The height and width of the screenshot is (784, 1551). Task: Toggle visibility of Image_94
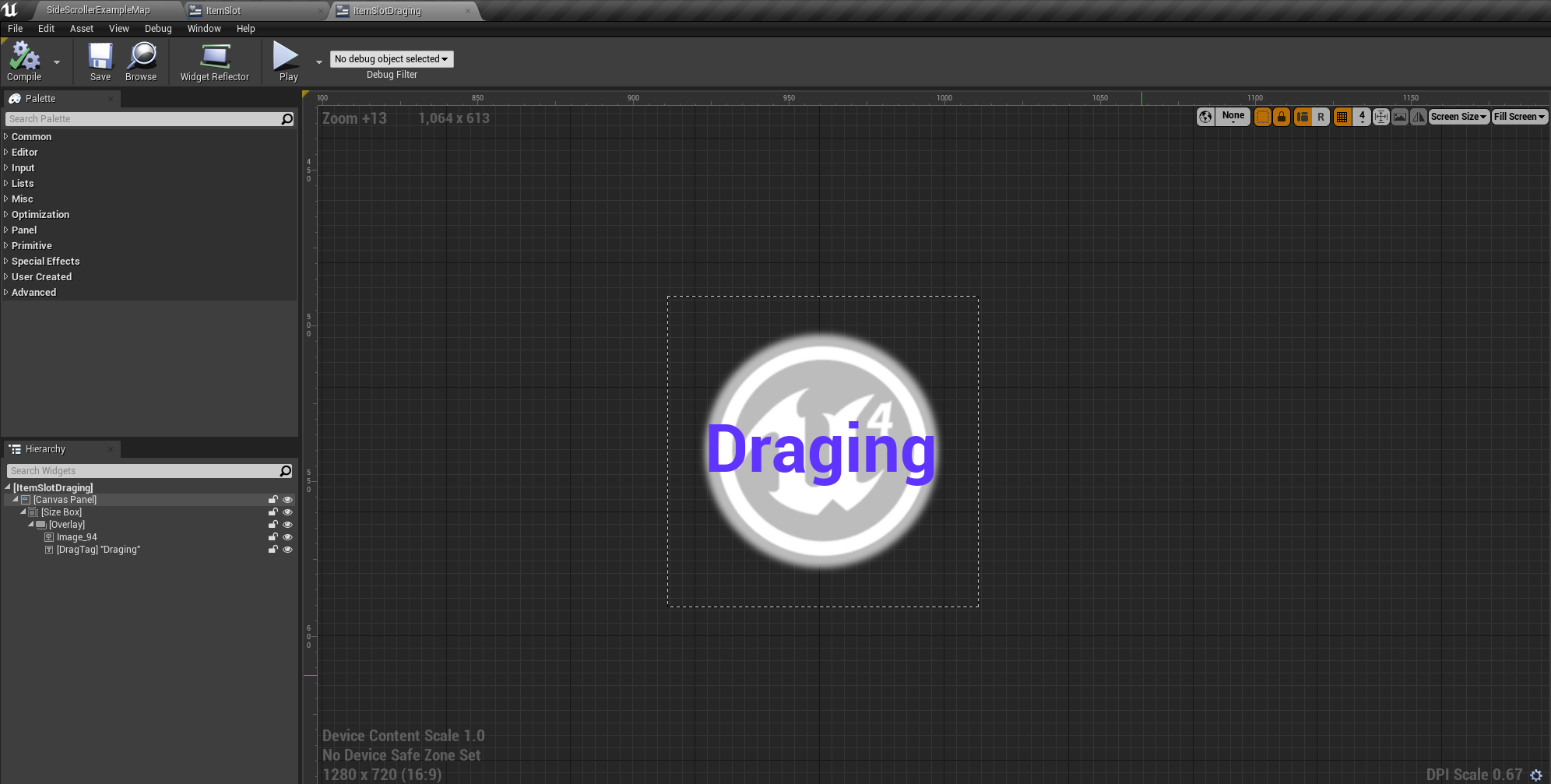(287, 537)
